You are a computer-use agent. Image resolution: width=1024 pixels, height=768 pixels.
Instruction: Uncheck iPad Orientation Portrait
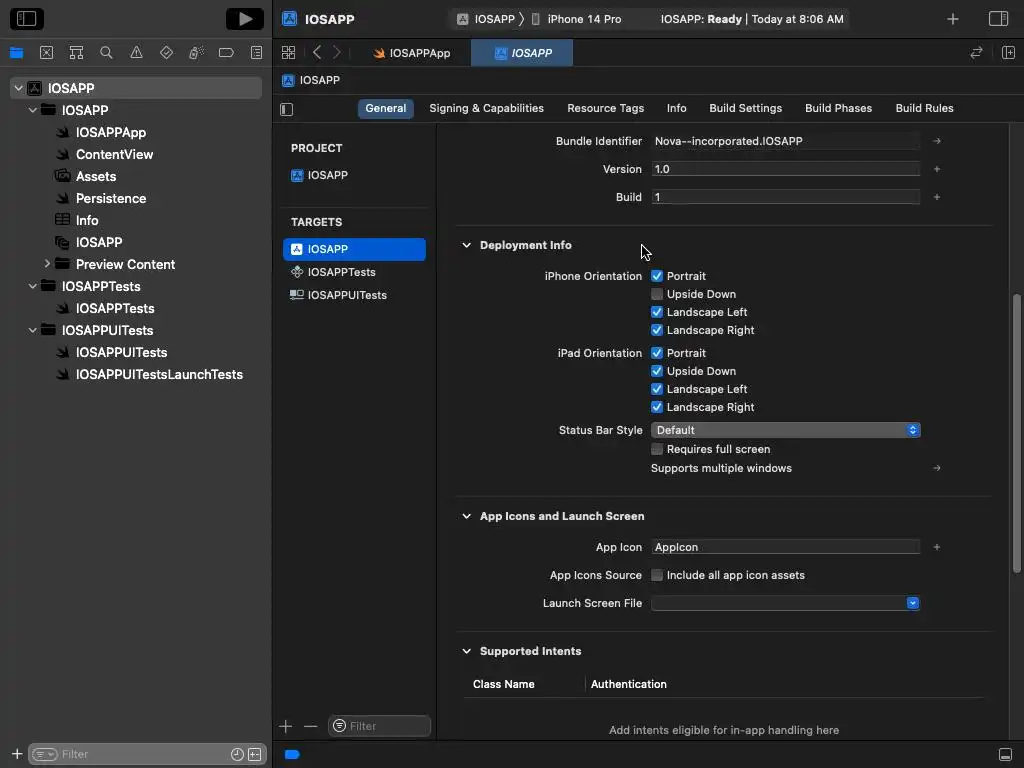[657, 353]
